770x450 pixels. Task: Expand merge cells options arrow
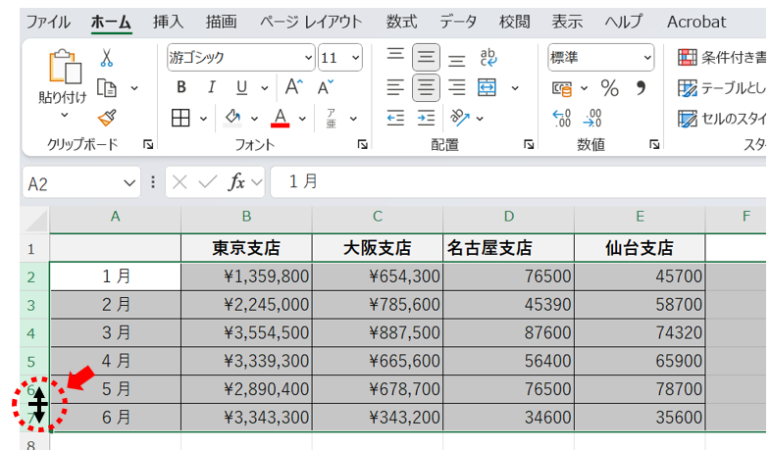click(x=515, y=88)
